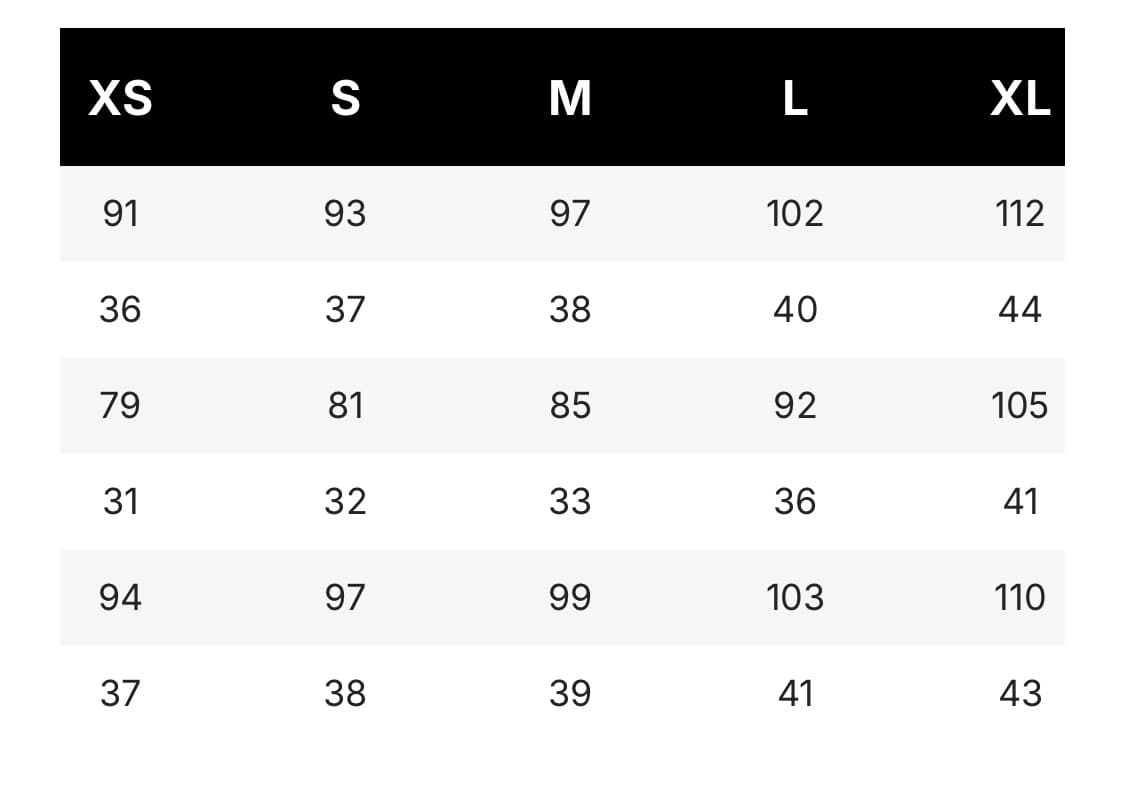The height and width of the screenshot is (785, 1125).
Task: Click the 40 cell in the L column
Action: (x=795, y=310)
